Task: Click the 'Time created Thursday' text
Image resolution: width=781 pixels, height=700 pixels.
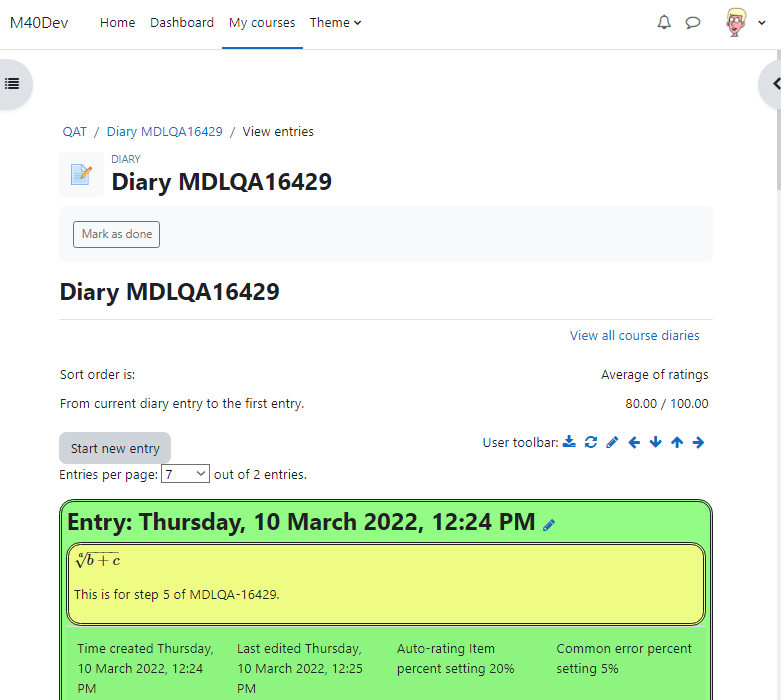Action: pyautogui.click(x=145, y=668)
